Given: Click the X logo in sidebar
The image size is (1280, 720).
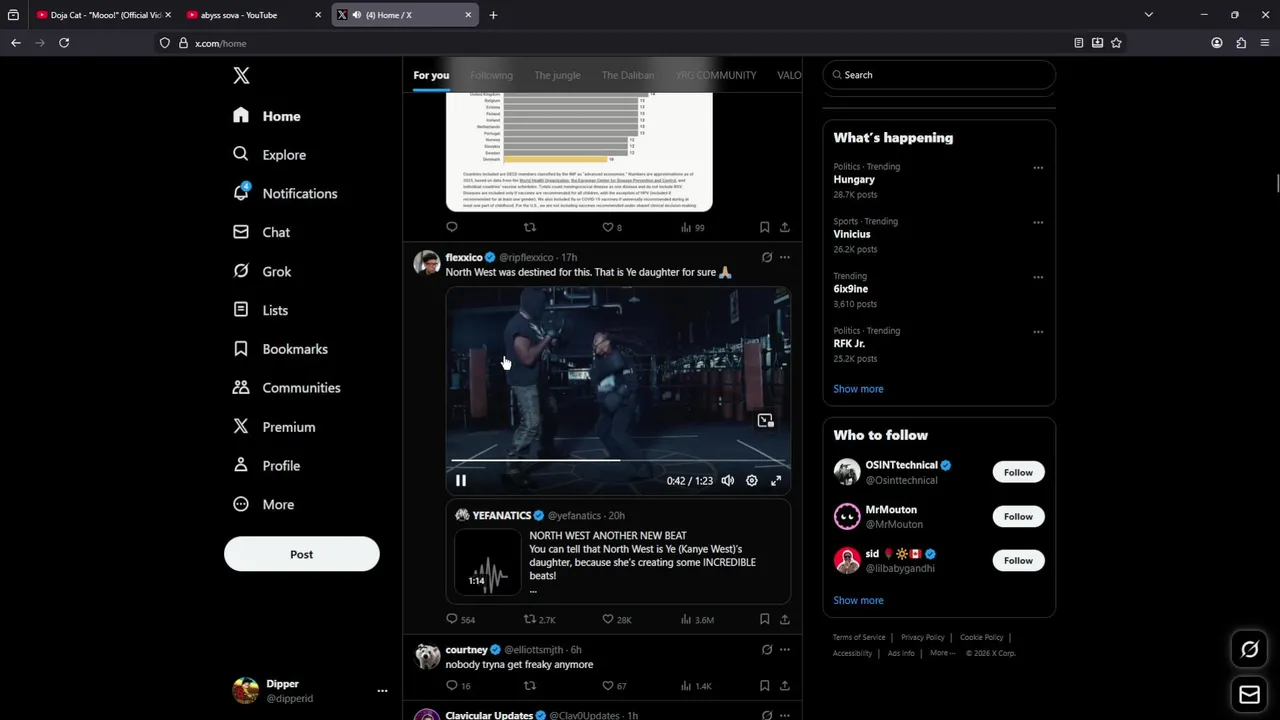Looking at the screenshot, I should click(x=241, y=76).
